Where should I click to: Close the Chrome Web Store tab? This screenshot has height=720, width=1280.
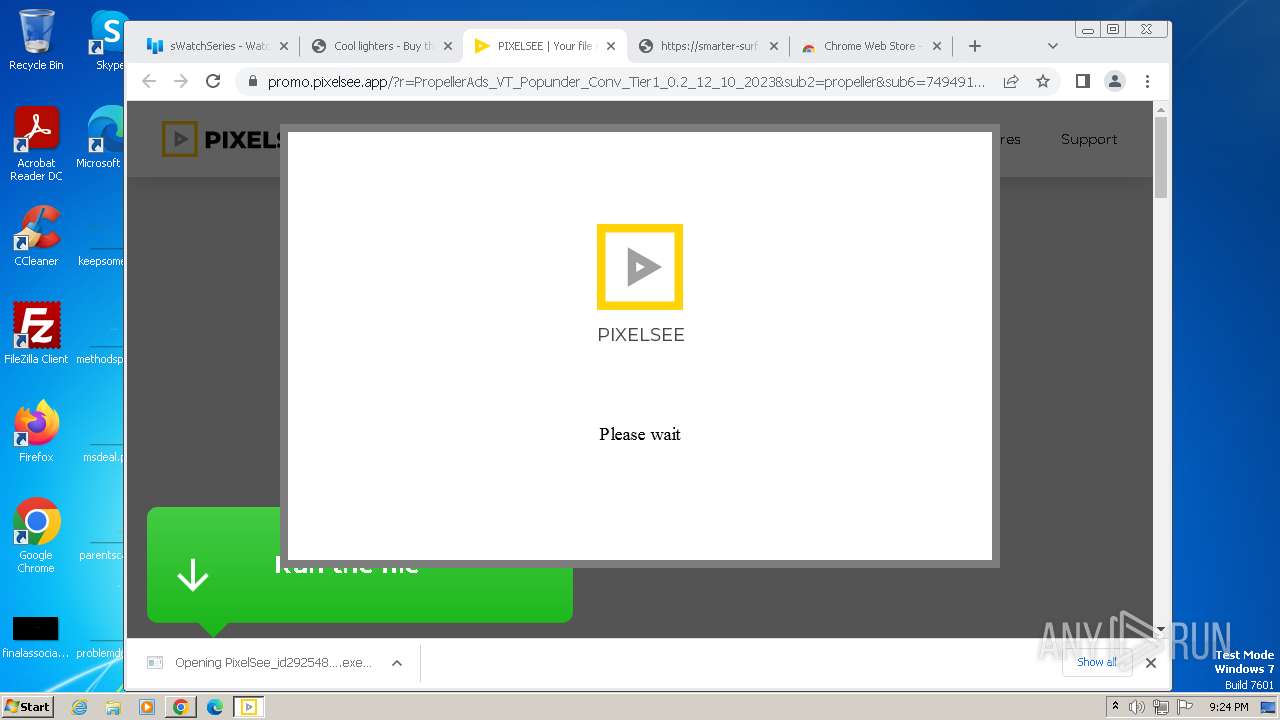coord(937,46)
